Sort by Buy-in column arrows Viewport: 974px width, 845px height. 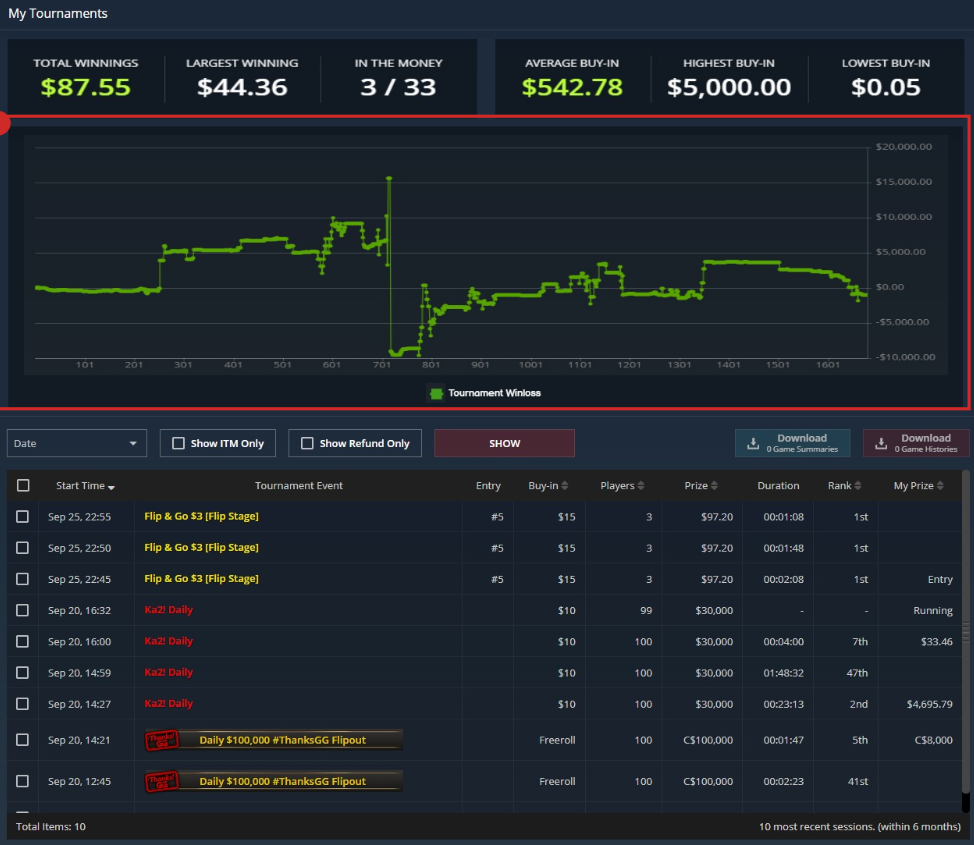(565, 486)
